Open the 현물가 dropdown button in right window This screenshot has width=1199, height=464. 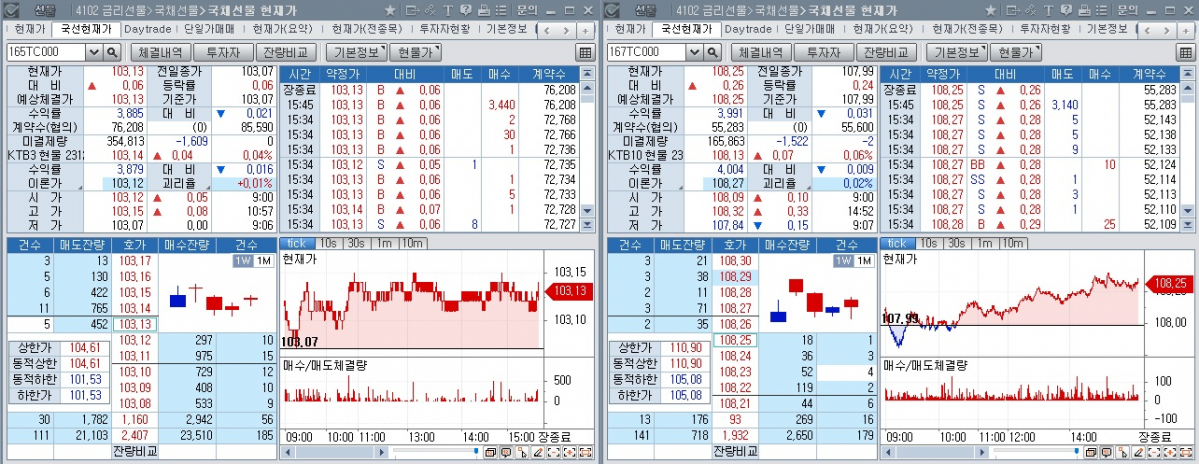(x=1015, y=52)
